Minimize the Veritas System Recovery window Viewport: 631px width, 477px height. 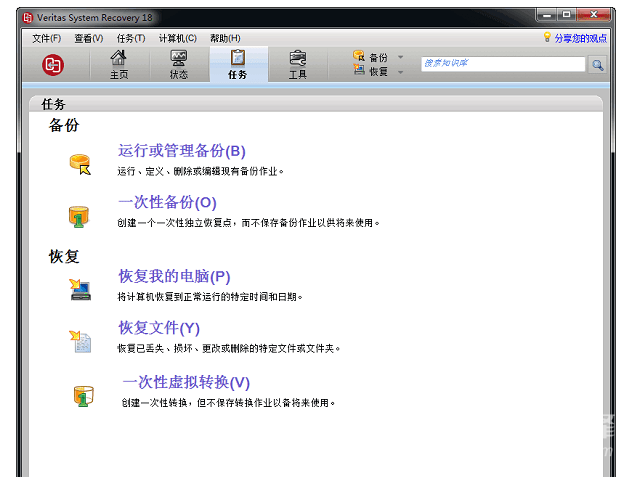coord(547,15)
